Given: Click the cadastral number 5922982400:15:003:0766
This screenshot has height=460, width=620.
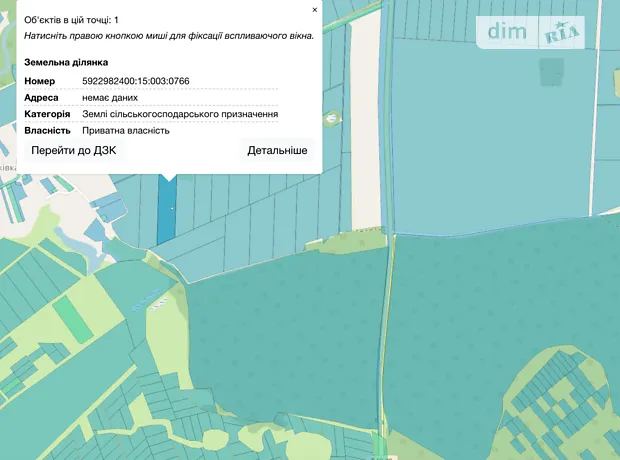Looking at the screenshot, I should point(136,80).
